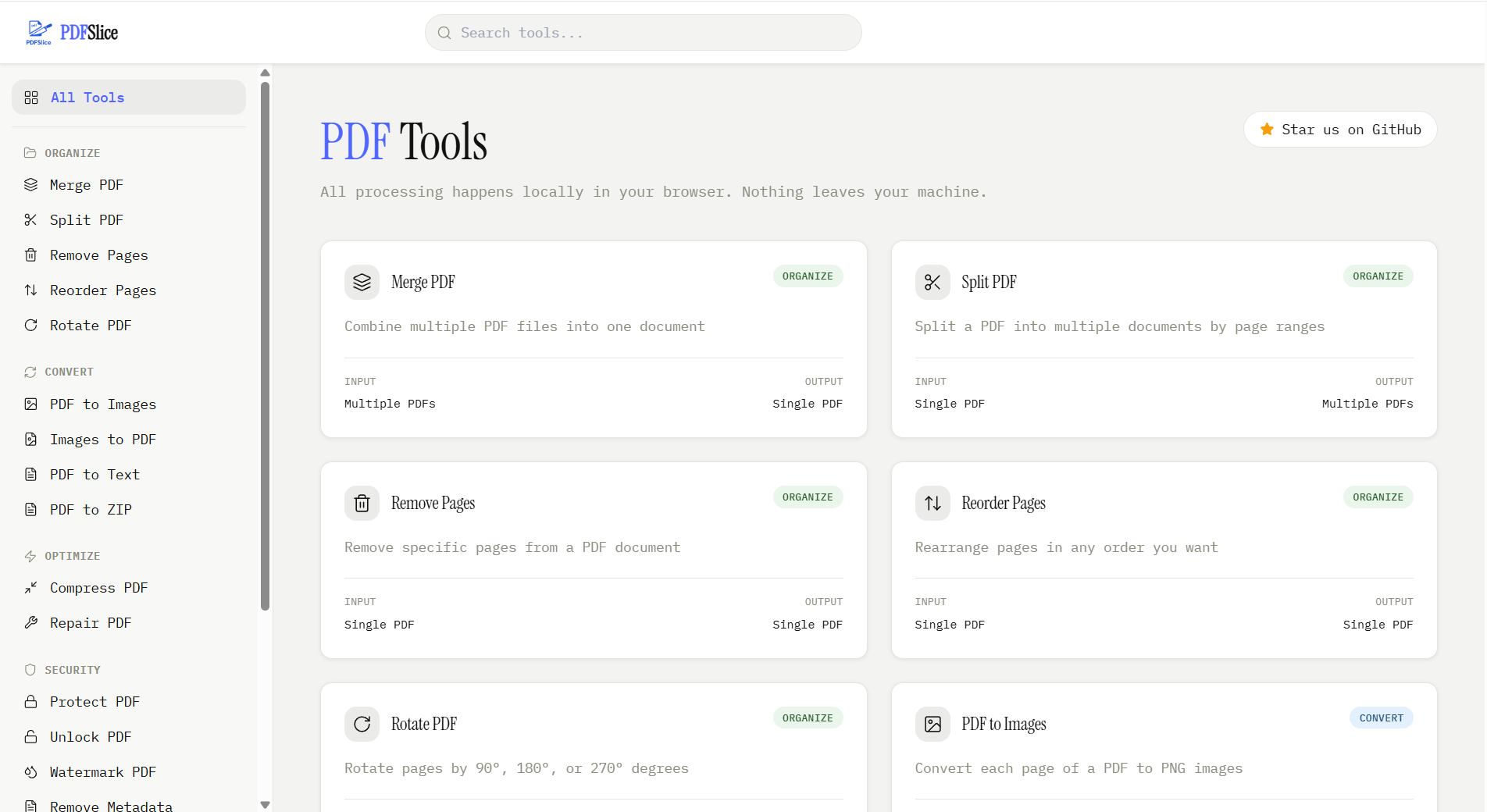Click the Protect PDF padlock icon
The width and height of the screenshot is (1487, 812).
[31, 701]
